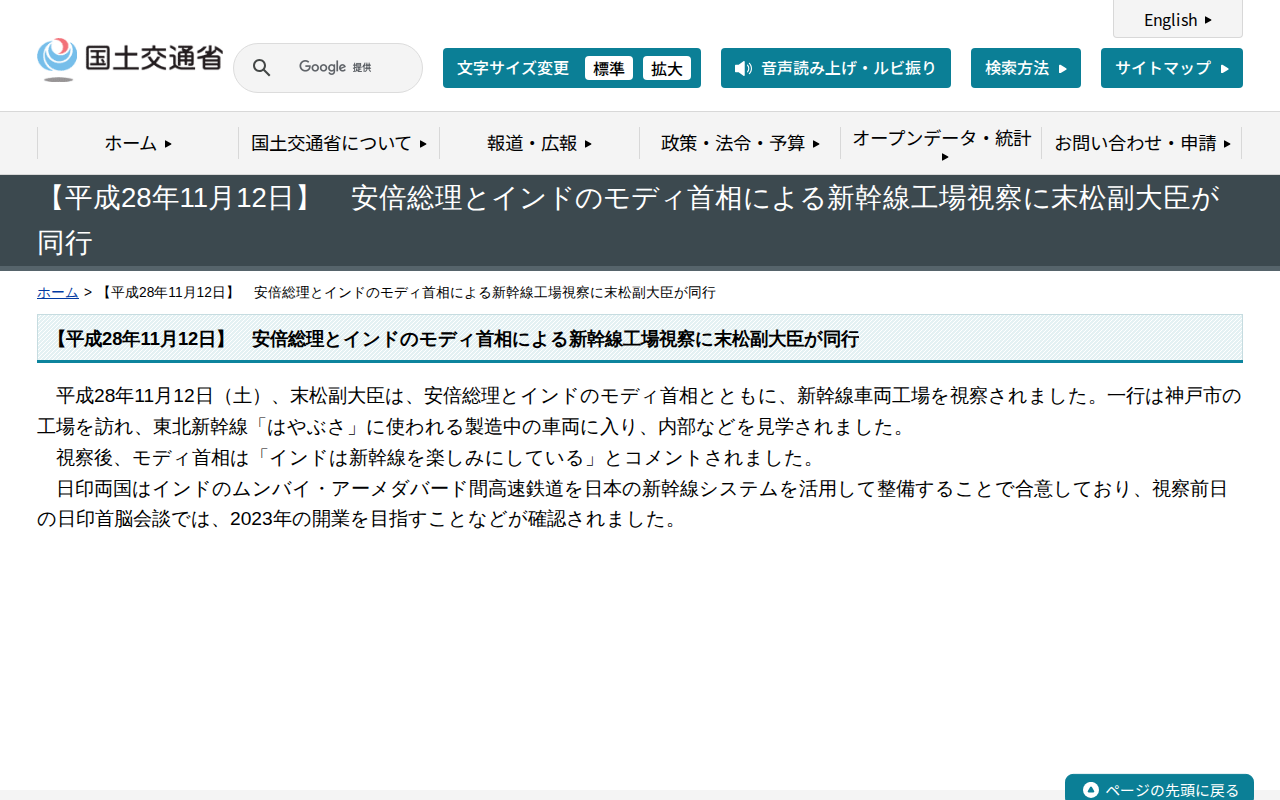
Task: Click the search magnifier icon
Action: point(261,68)
